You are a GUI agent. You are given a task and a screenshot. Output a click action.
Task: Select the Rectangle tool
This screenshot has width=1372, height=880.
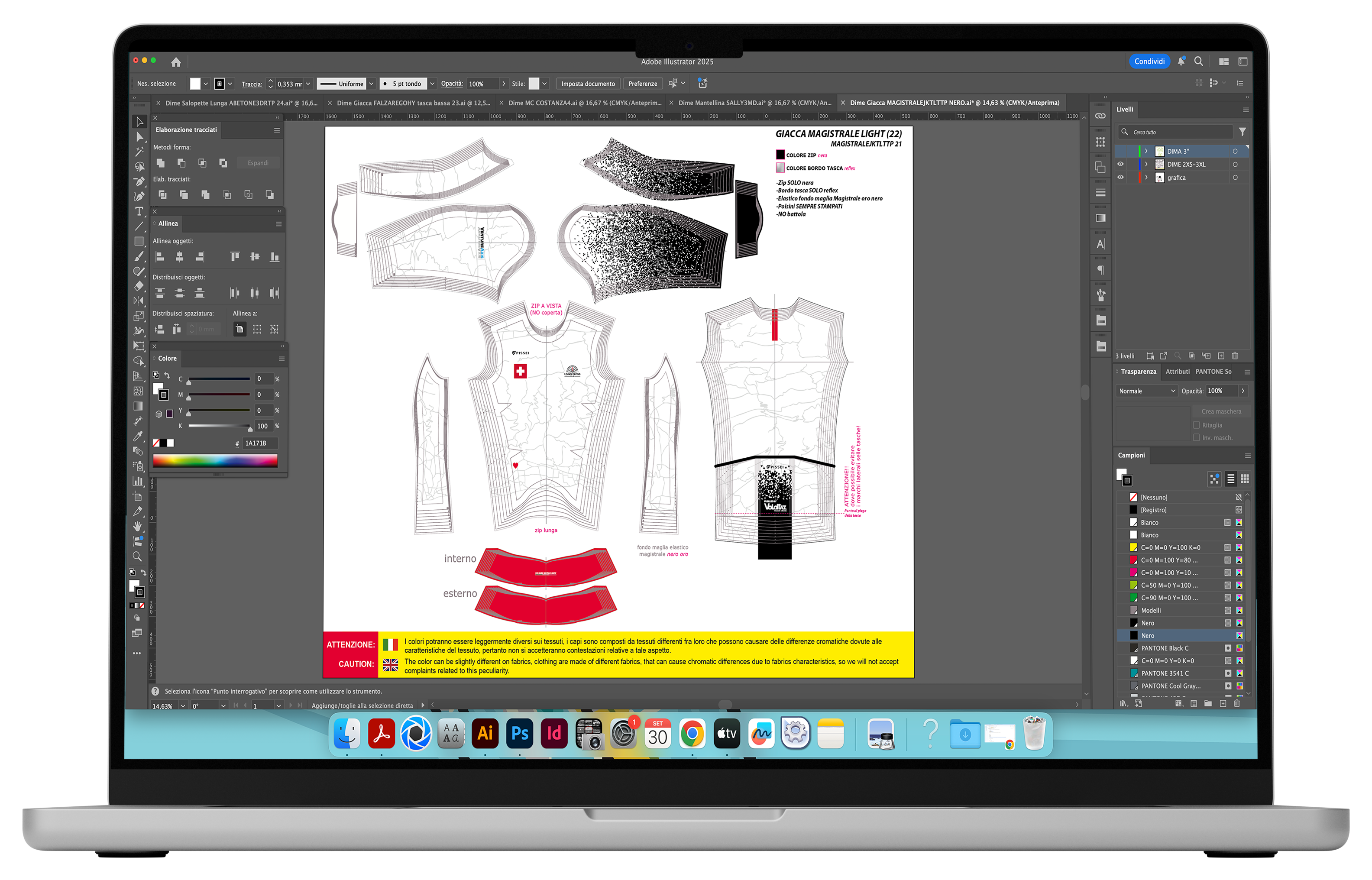pyautogui.click(x=138, y=241)
